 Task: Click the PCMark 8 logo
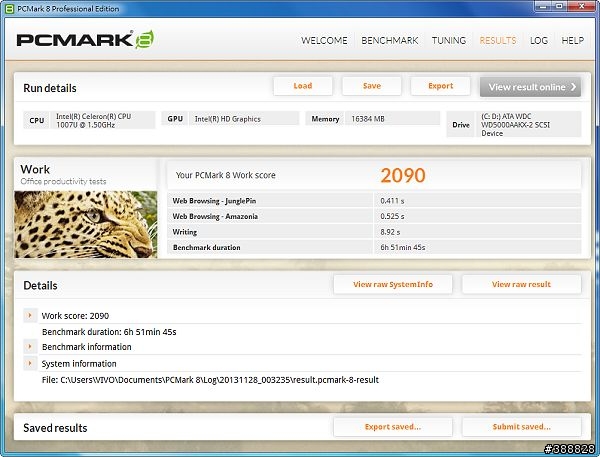pos(85,39)
